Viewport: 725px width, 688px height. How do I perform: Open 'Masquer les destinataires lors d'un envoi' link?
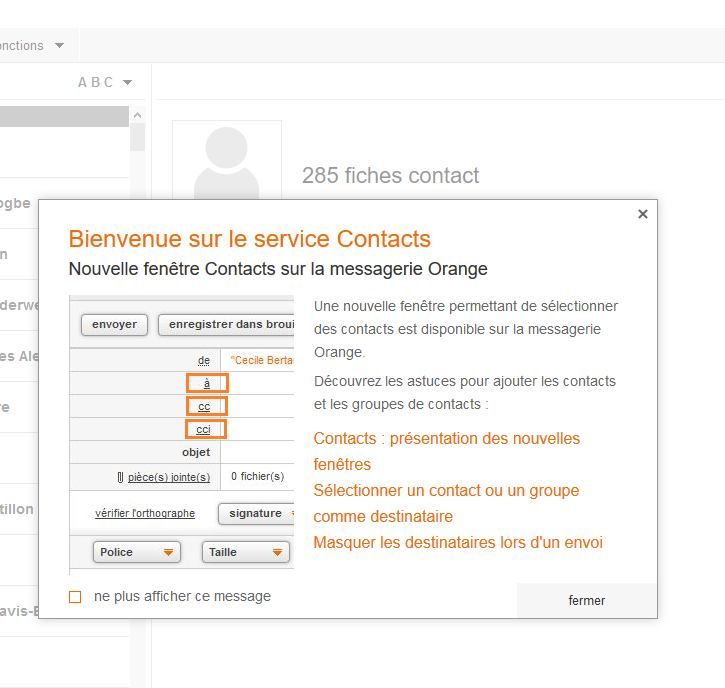tap(458, 542)
